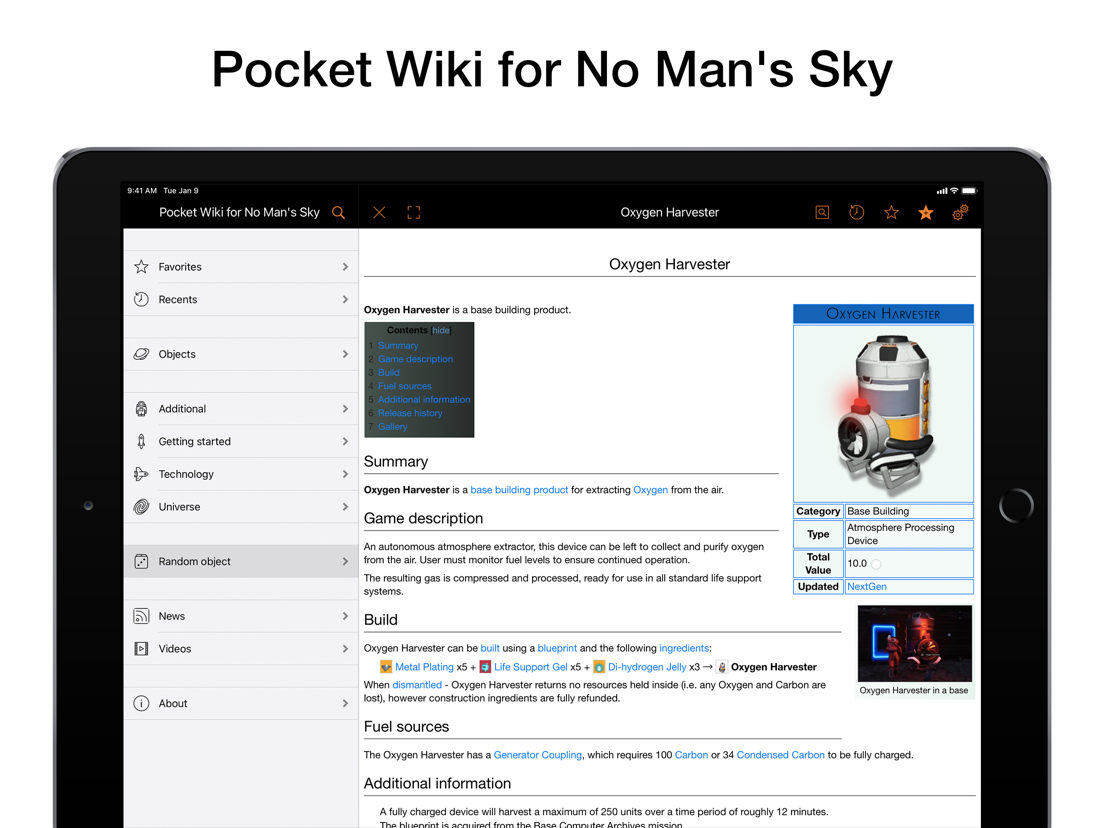This screenshot has height=828, width=1104.
Task: Hide the Contents table
Action: 441,330
